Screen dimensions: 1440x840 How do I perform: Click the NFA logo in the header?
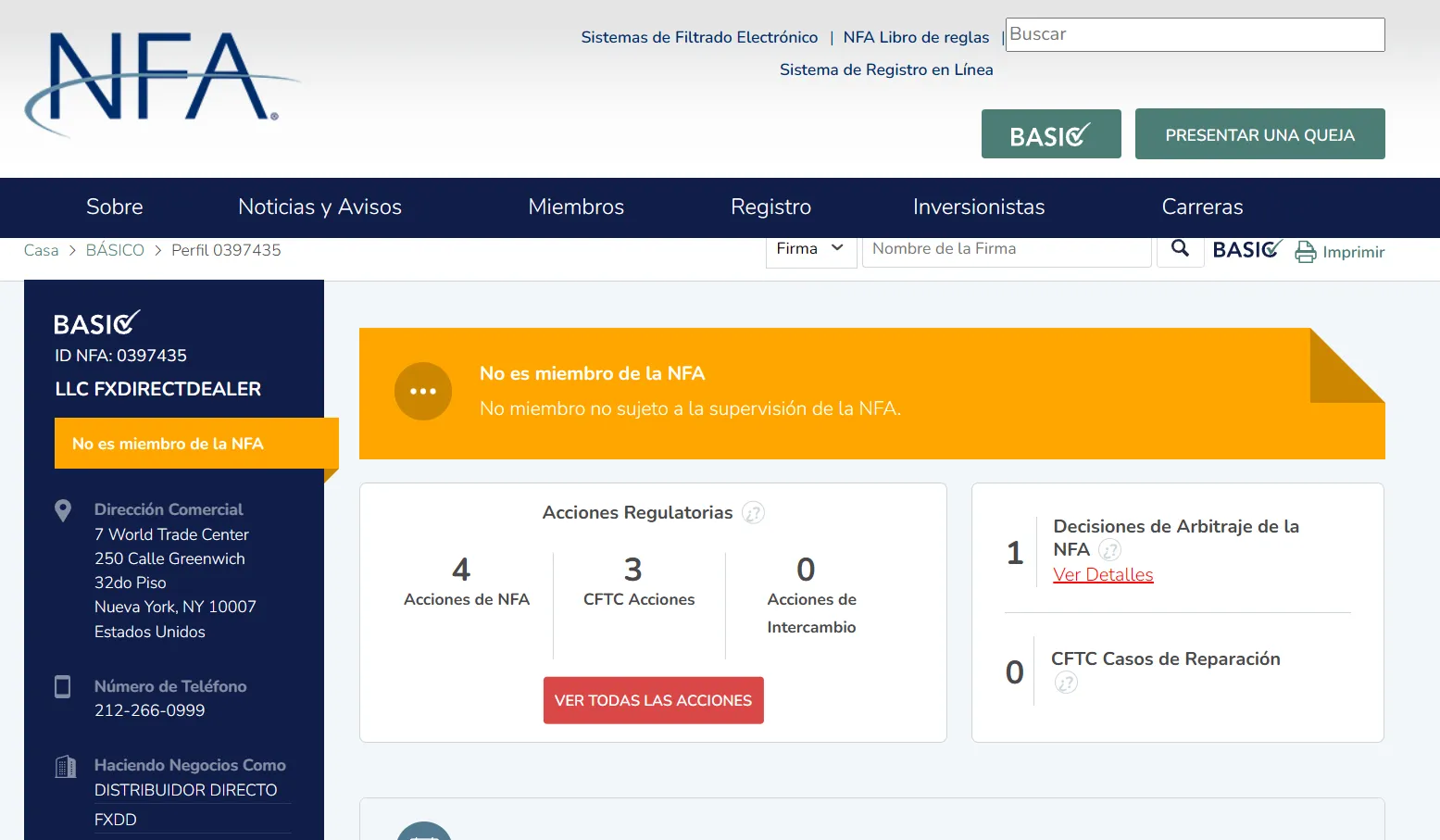click(162, 84)
